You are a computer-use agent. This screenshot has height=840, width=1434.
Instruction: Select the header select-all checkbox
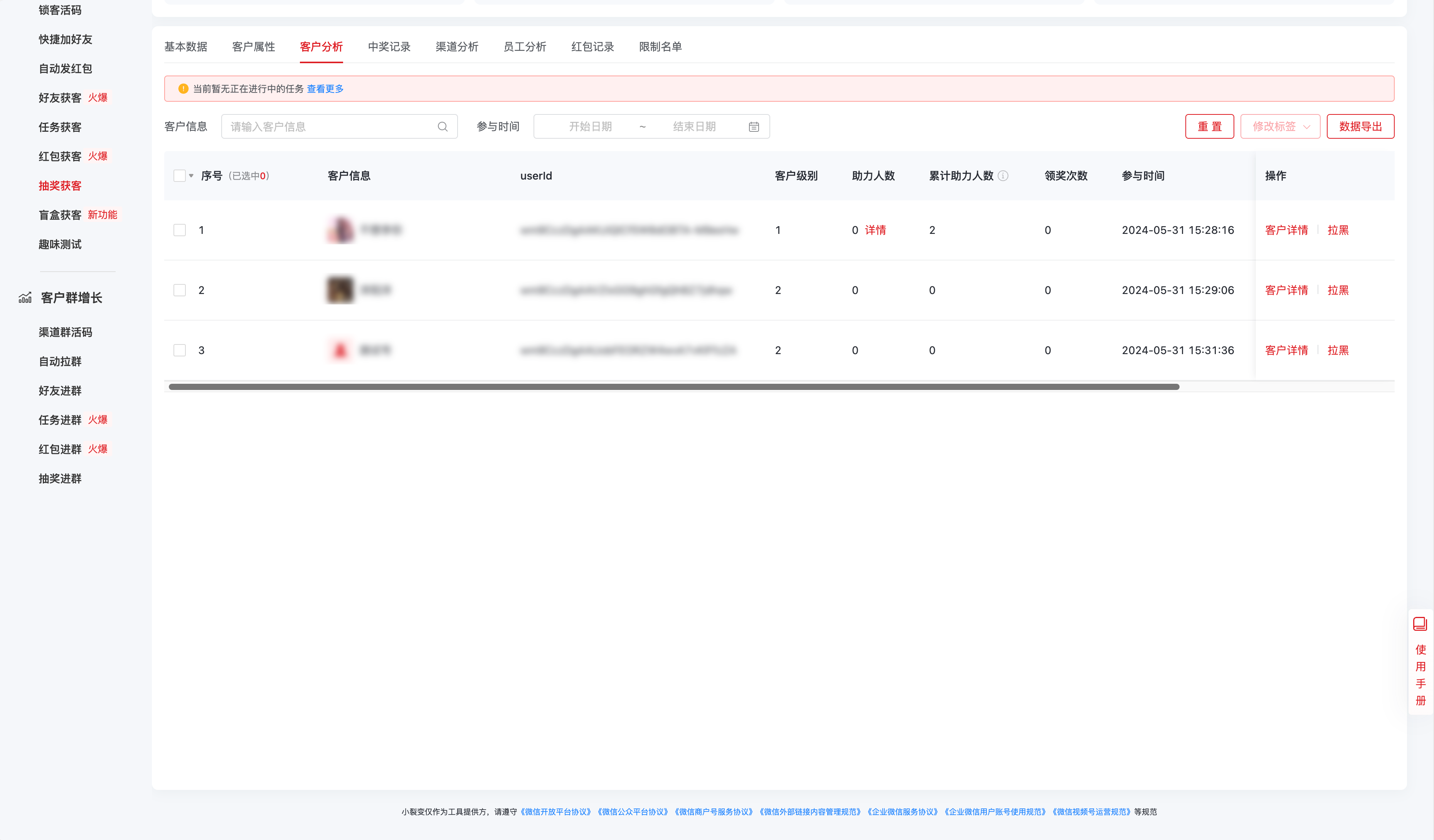pos(180,176)
